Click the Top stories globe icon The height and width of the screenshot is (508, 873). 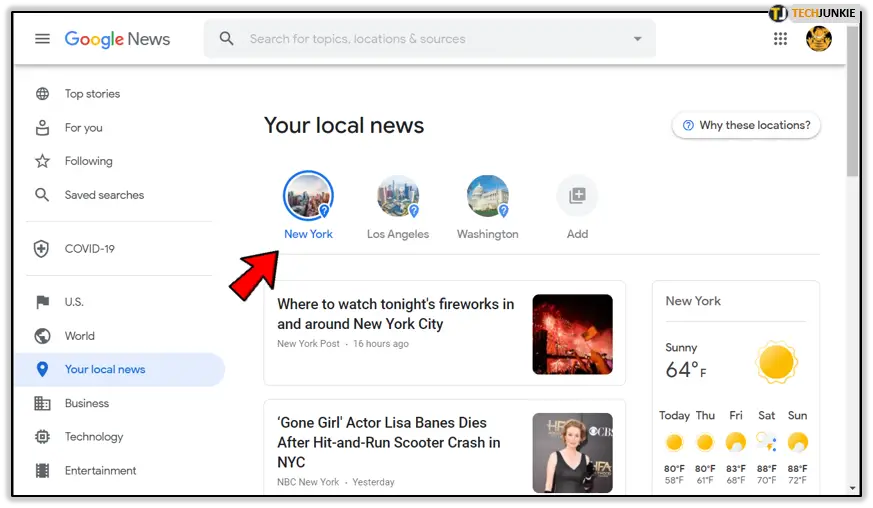click(x=42, y=94)
